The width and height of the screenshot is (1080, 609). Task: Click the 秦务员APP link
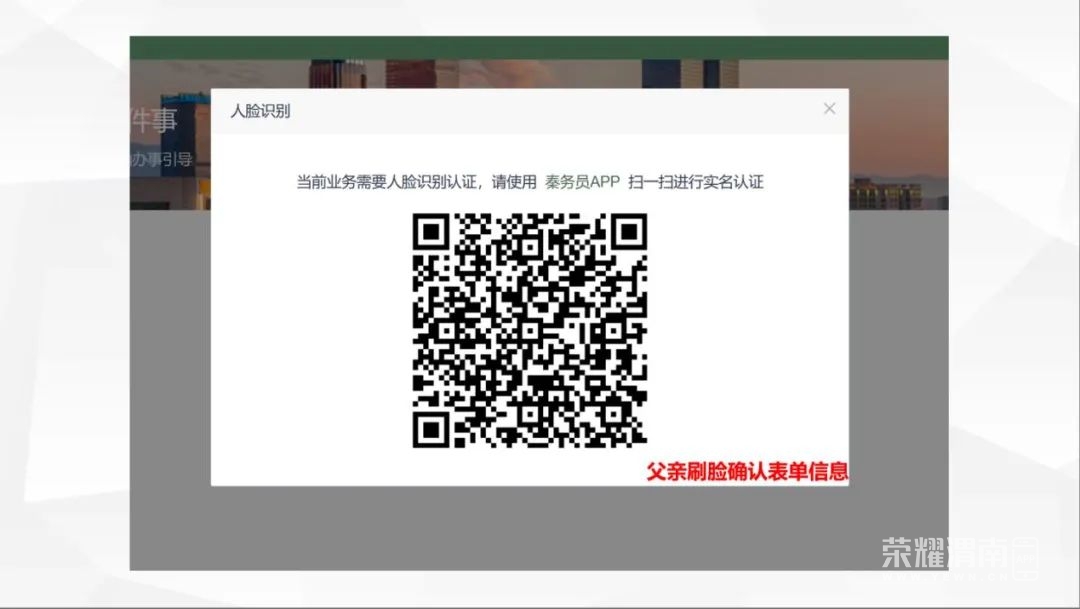[583, 182]
